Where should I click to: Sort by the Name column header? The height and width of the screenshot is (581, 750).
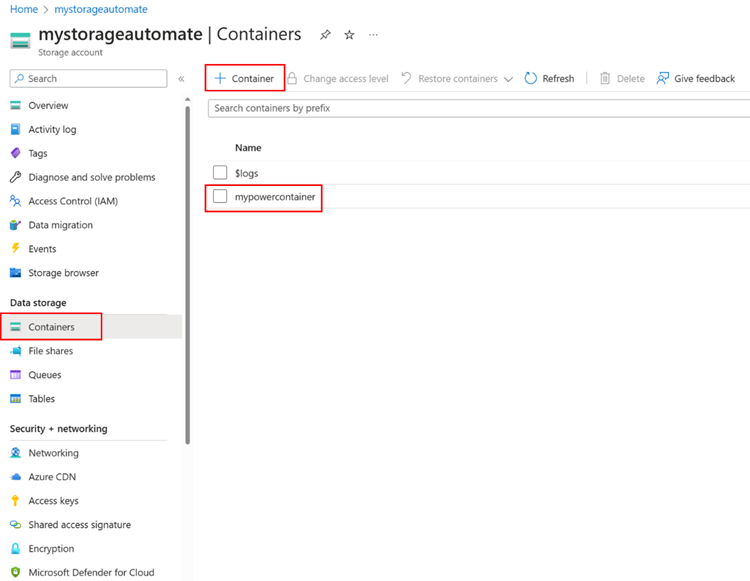click(x=248, y=148)
